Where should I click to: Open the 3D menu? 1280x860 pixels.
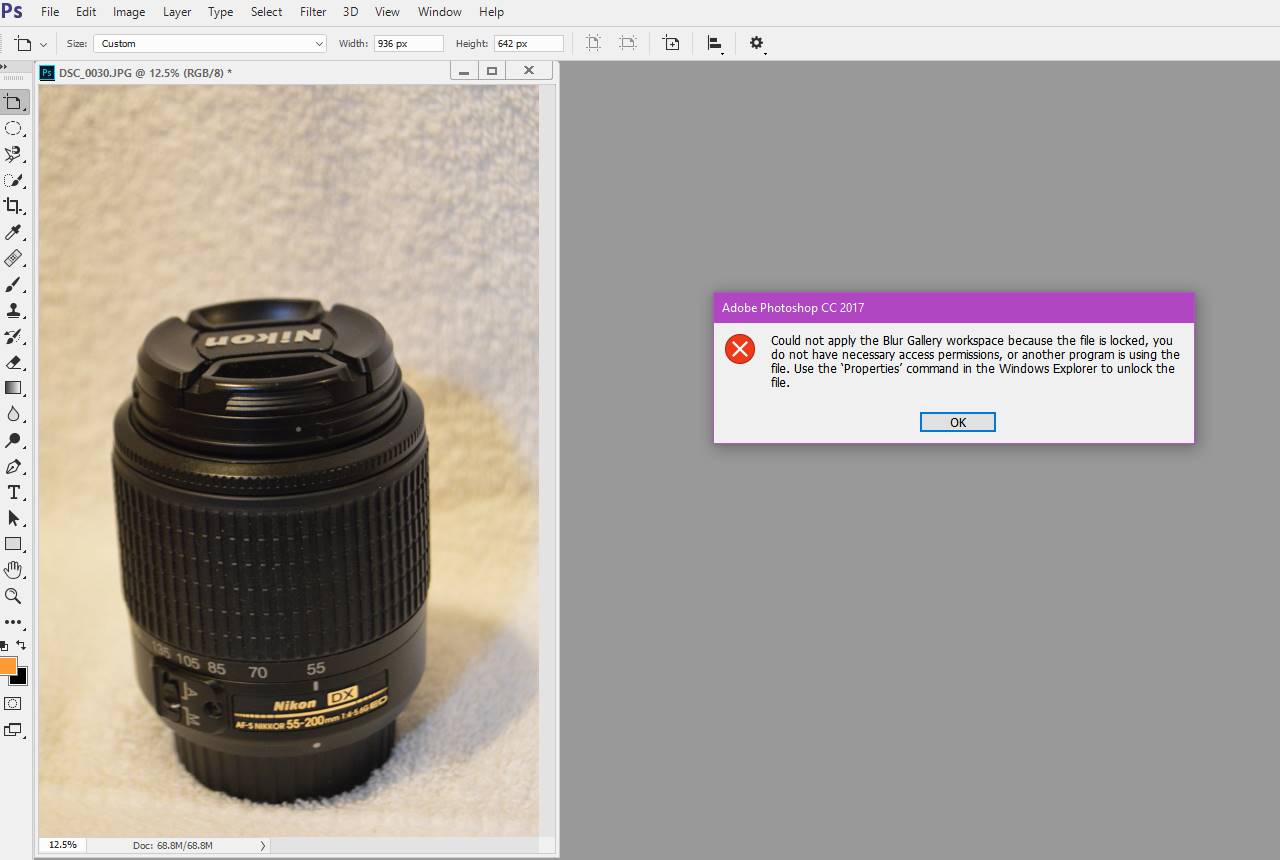click(350, 12)
